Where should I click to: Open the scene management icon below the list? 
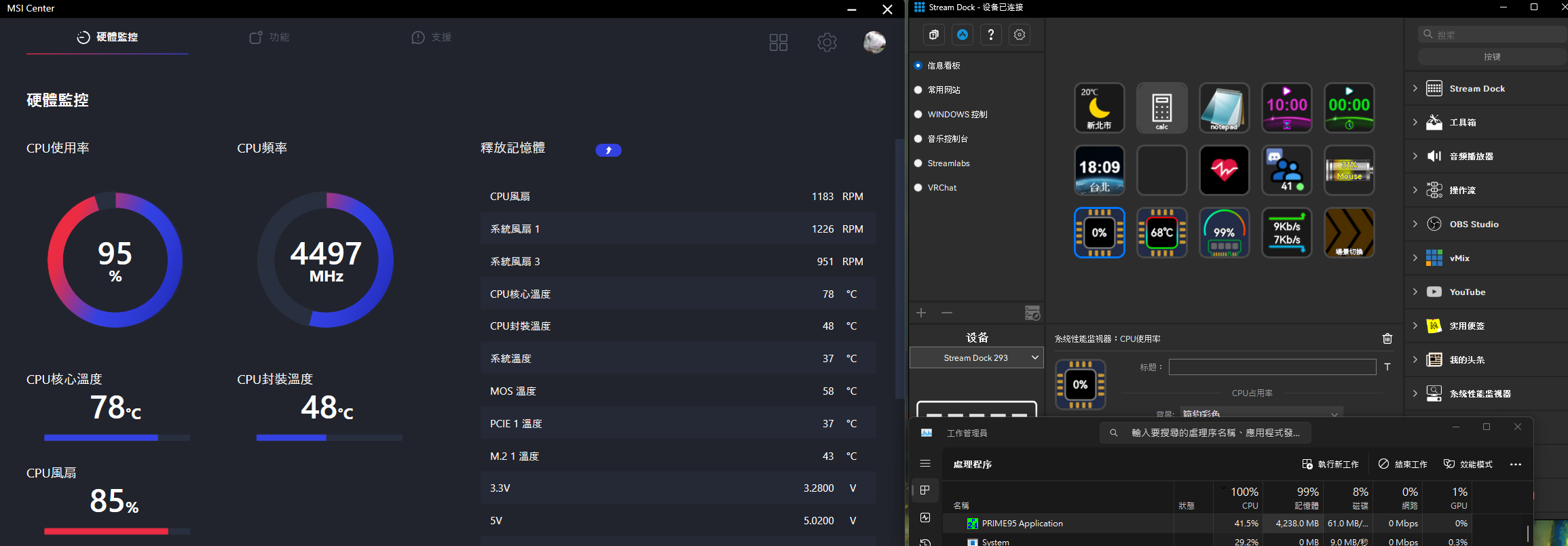click(x=1032, y=313)
